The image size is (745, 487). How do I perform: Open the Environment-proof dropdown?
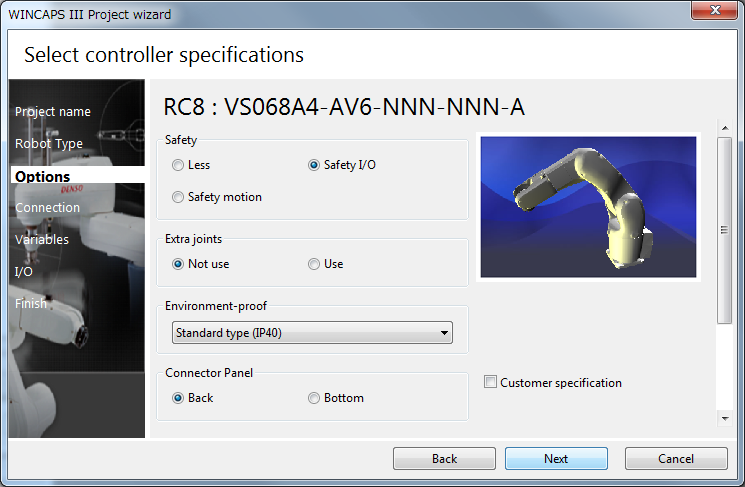click(x=311, y=333)
